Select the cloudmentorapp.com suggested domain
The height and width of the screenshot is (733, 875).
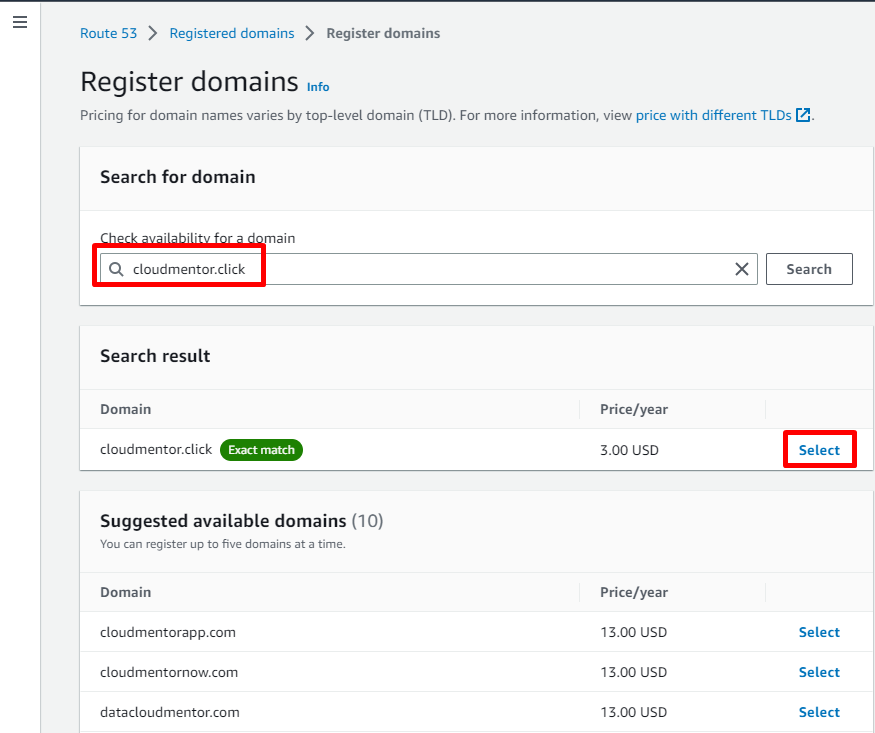click(819, 632)
